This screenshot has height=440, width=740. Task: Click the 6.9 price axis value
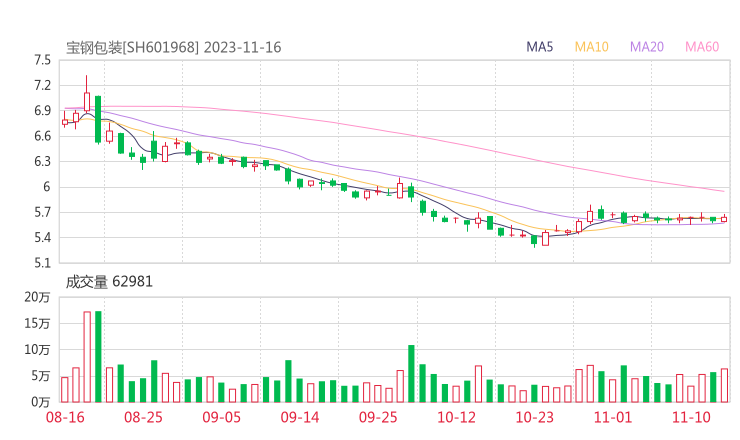[42, 111]
